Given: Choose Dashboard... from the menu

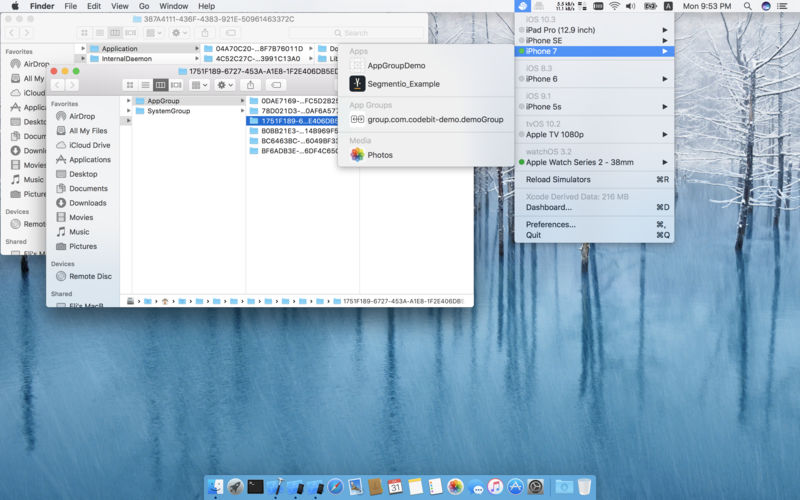Looking at the screenshot, I should [594, 207].
